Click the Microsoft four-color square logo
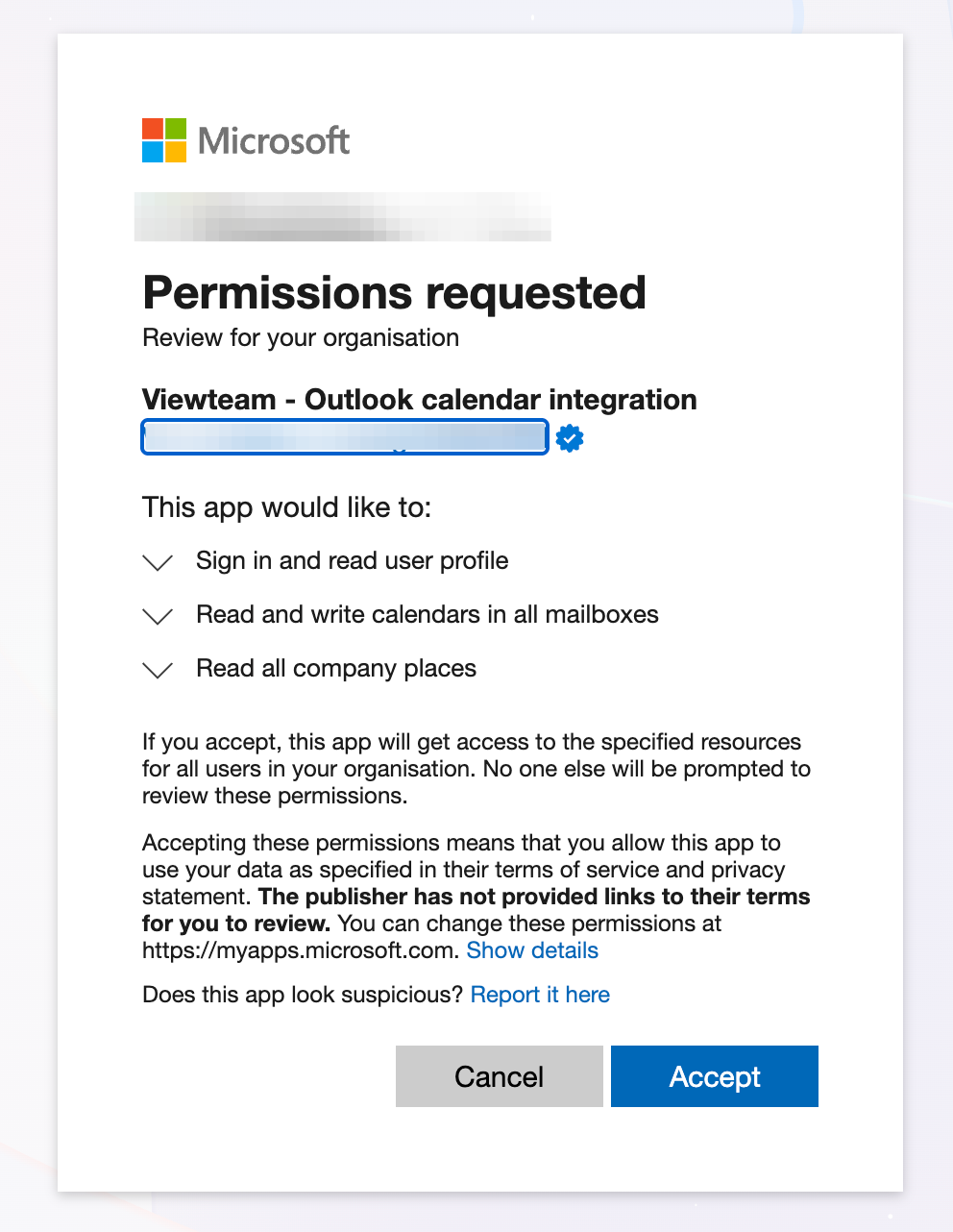The height and width of the screenshot is (1232, 953). click(x=164, y=140)
